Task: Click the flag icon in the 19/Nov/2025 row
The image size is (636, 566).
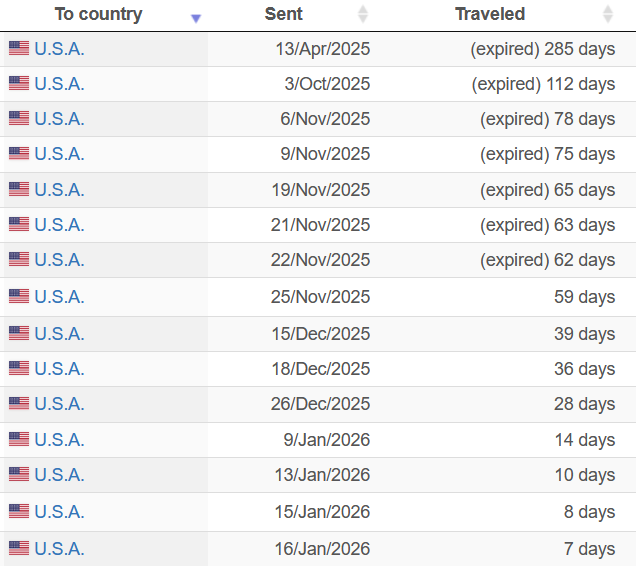Action: (19, 189)
